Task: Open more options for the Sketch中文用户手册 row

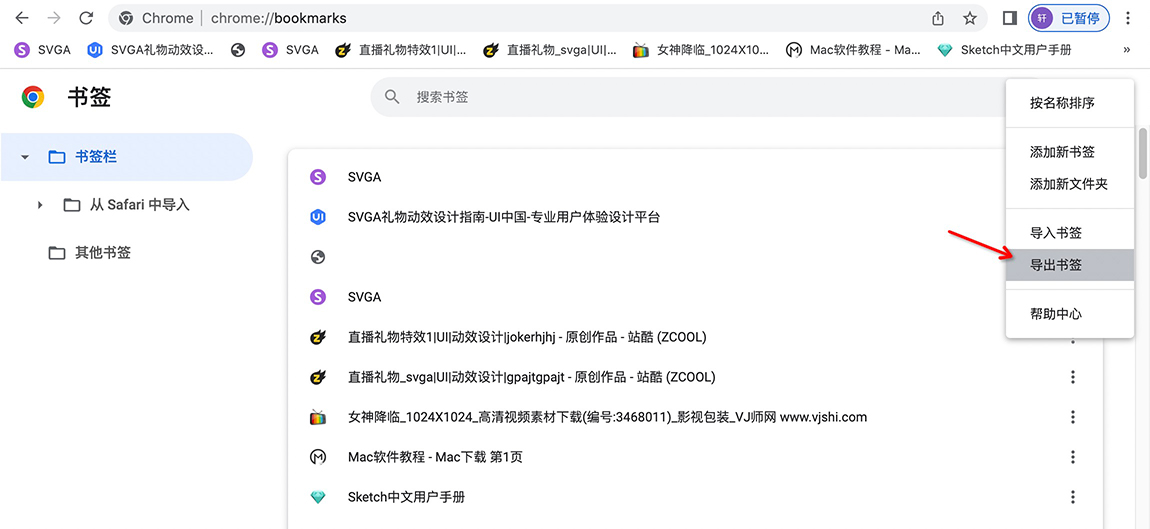Action: [x=1073, y=497]
